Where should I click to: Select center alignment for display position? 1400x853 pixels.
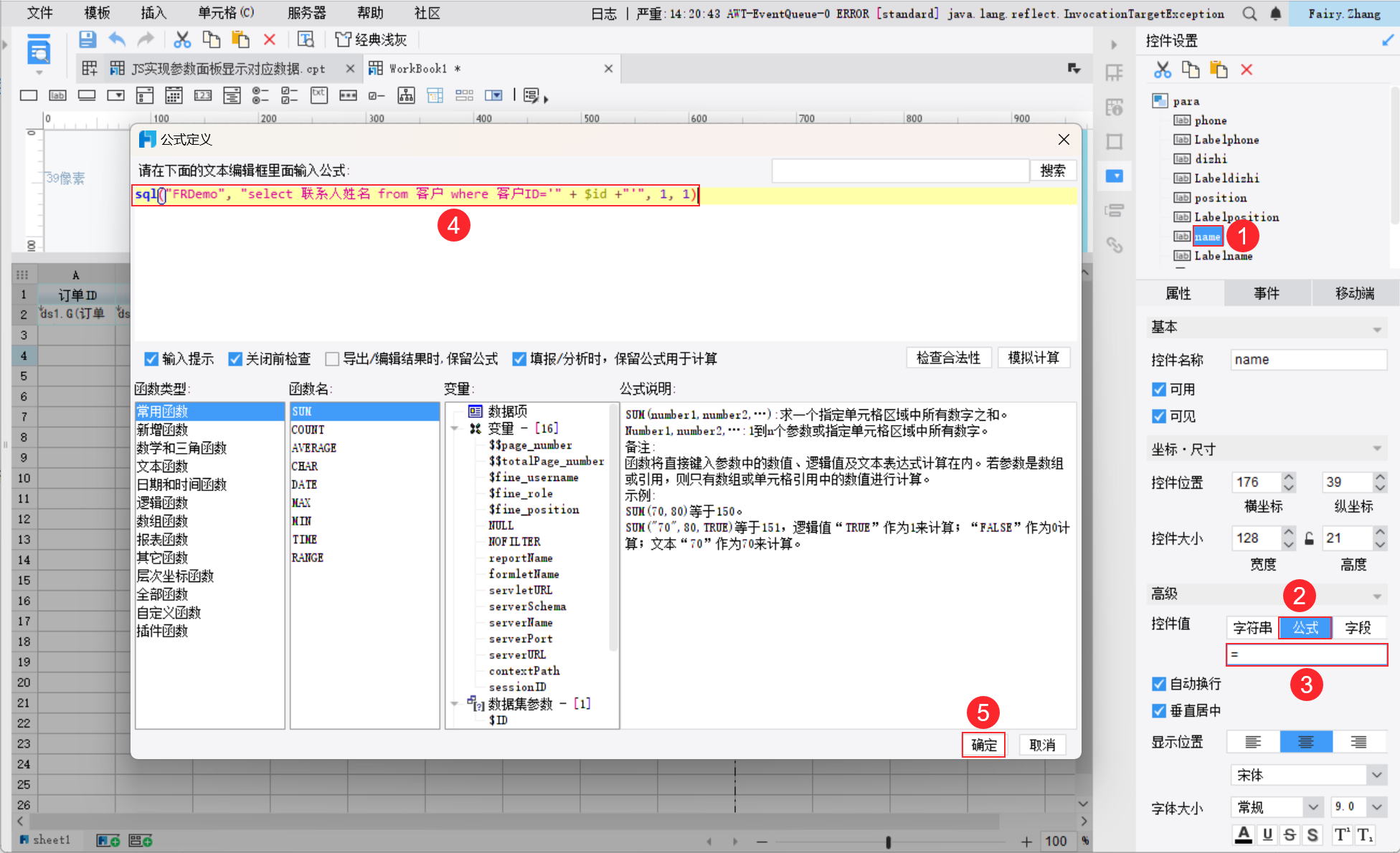tap(1305, 742)
